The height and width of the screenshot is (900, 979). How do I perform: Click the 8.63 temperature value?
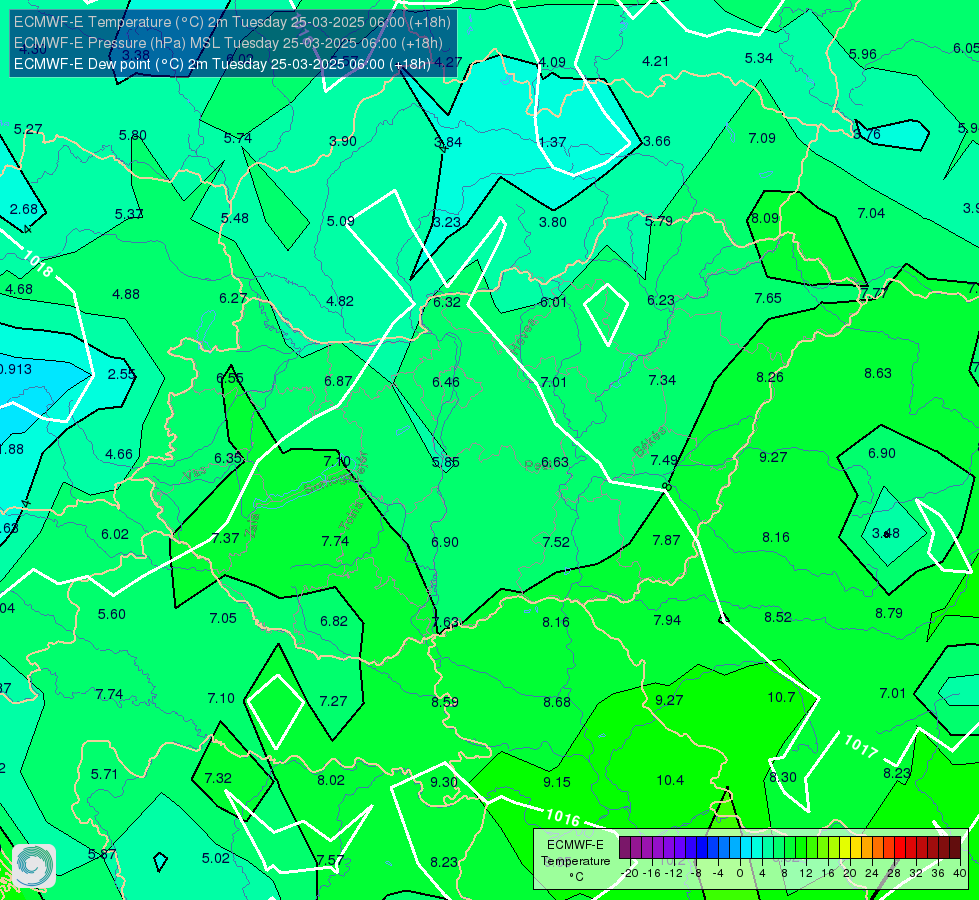(x=877, y=373)
